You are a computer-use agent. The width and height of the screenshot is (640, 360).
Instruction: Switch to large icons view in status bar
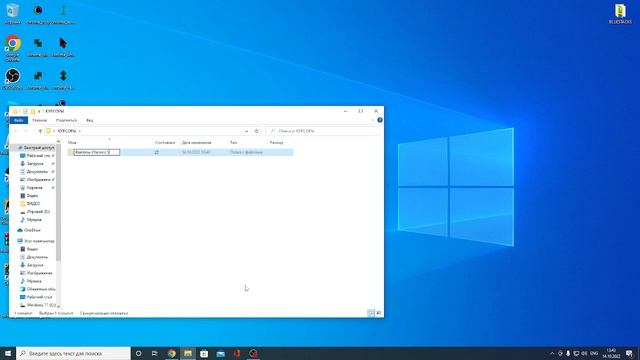click(378, 313)
